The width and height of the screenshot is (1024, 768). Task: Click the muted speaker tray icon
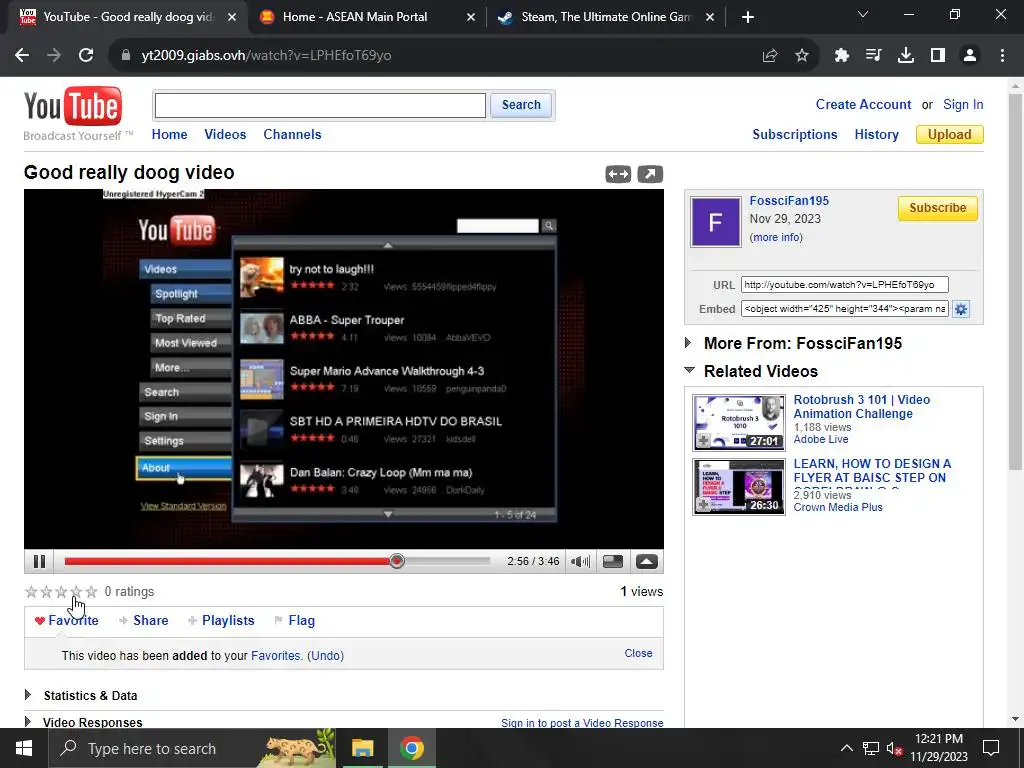click(894, 748)
